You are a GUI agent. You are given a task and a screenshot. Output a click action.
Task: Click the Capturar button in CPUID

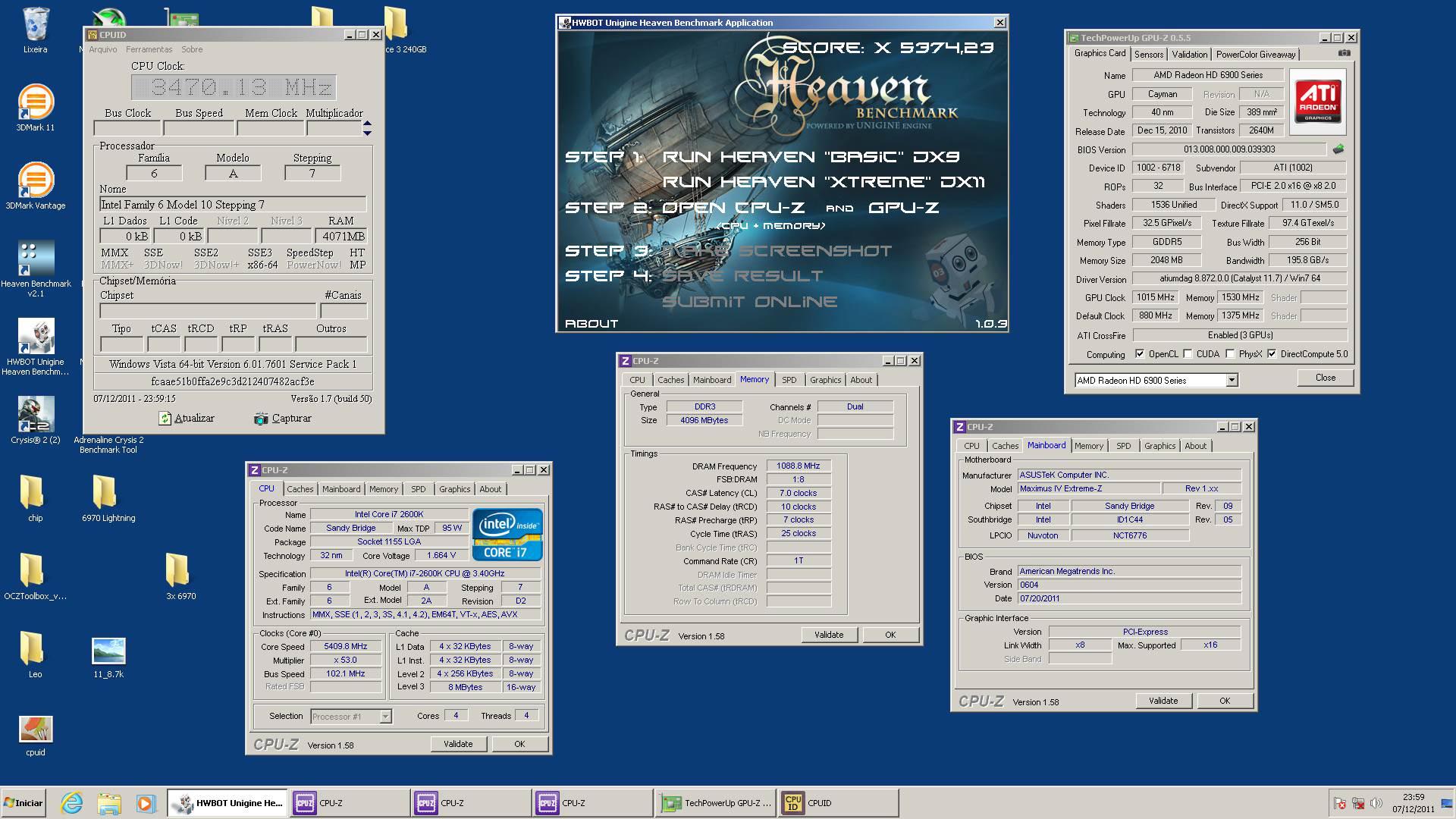(282, 419)
